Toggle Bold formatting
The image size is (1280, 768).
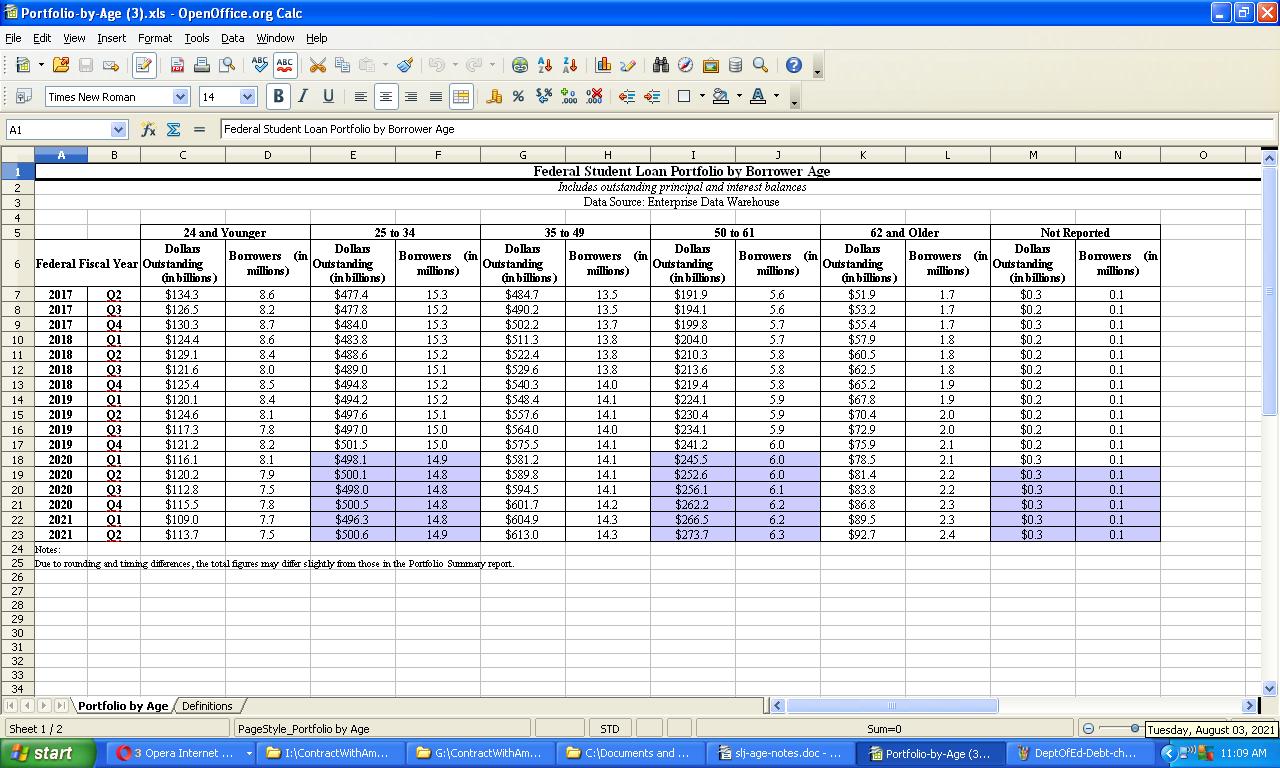[278, 96]
